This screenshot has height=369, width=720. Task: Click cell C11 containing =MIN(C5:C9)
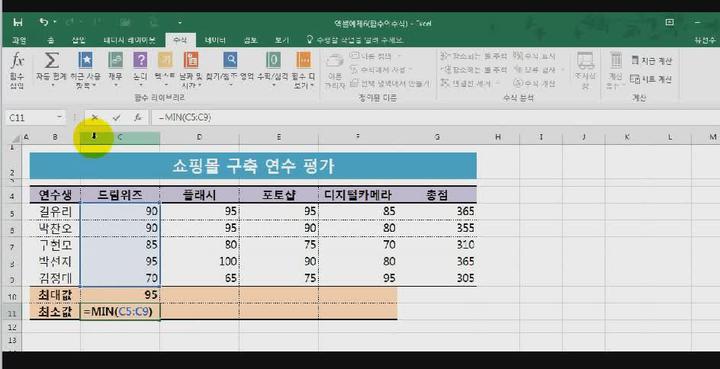tap(120, 312)
